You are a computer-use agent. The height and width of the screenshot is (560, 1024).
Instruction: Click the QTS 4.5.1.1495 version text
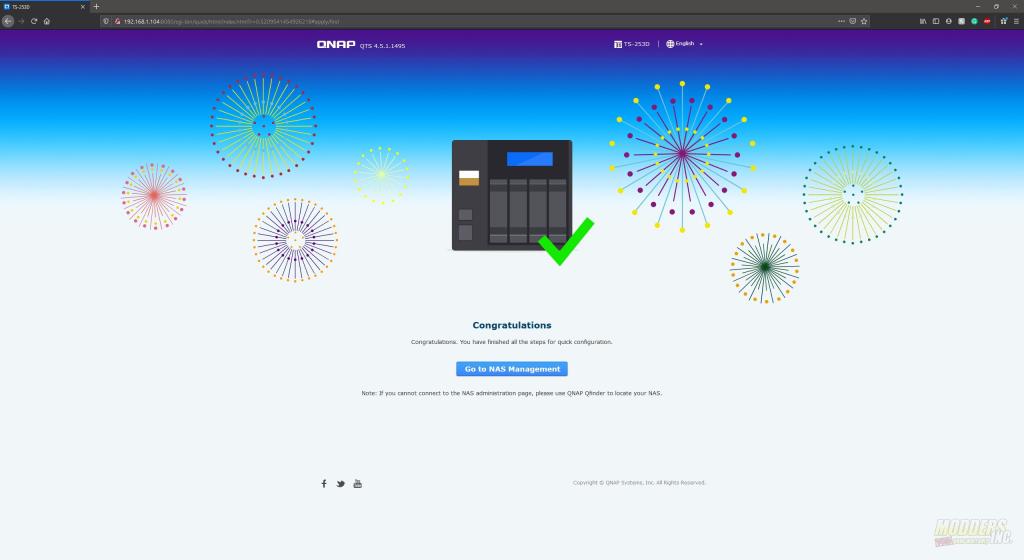tap(383, 46)
